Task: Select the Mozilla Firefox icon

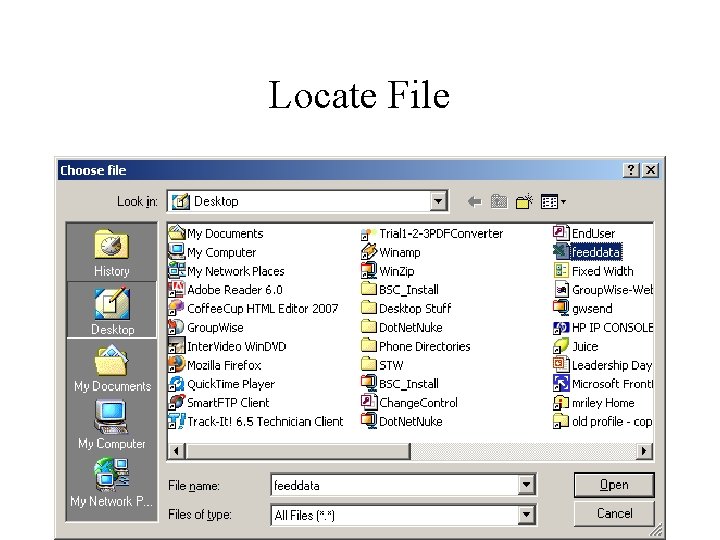Action: [x=176, y=365]
